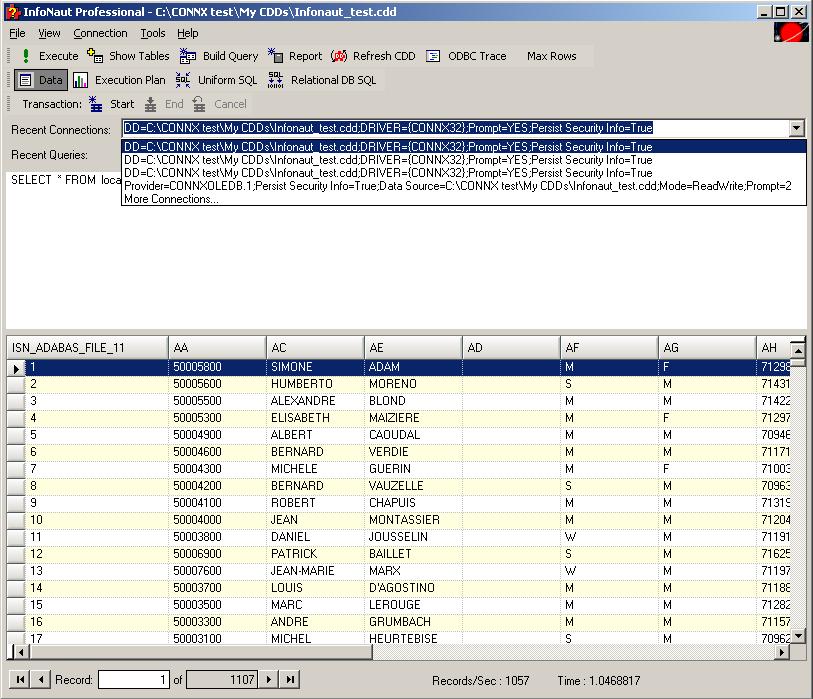813x699 pixels.
Task: Click the AF column header
Action: pos(609,347)
